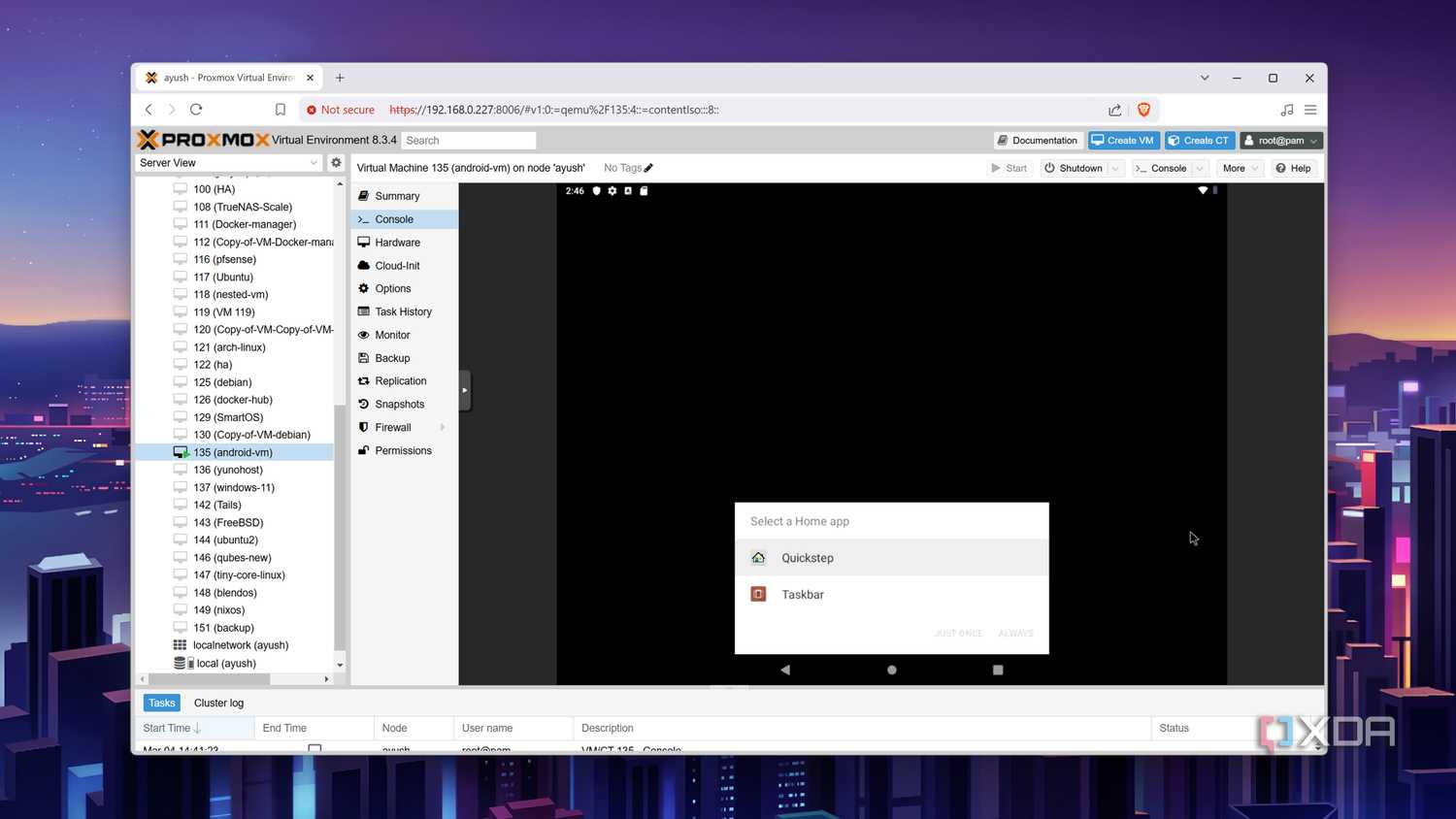Image resolution: width=1456 pixels, height=819 pixels.
Task: Tap the Android home circle button
Action: coord(891,670)
